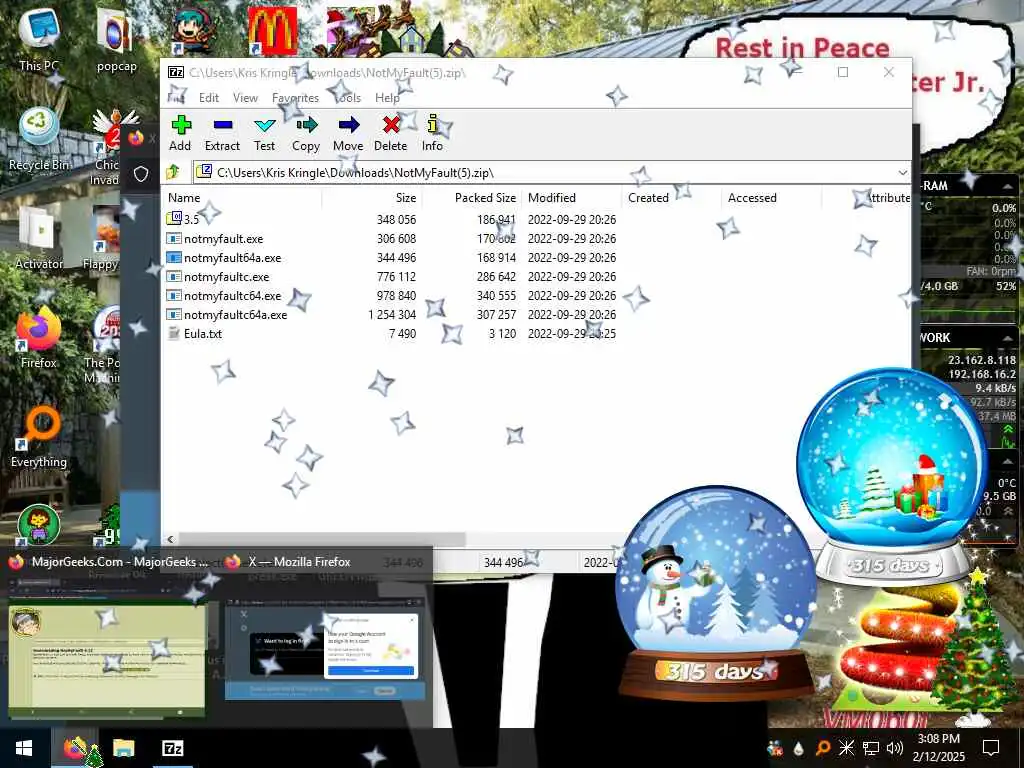Open the Tools menu

(x=347, y=97)
